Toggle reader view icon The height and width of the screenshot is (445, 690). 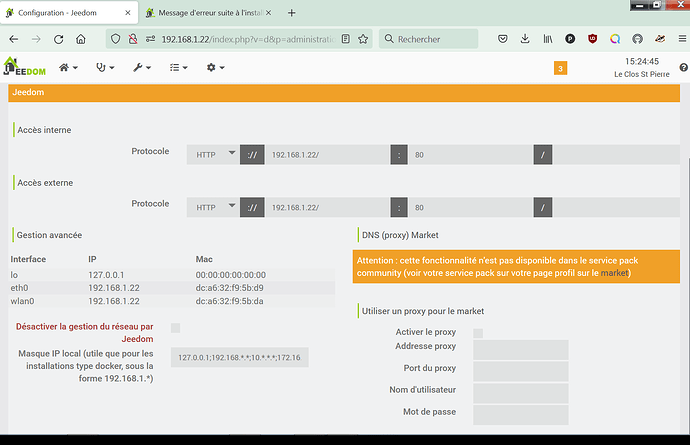coord(346,39)
